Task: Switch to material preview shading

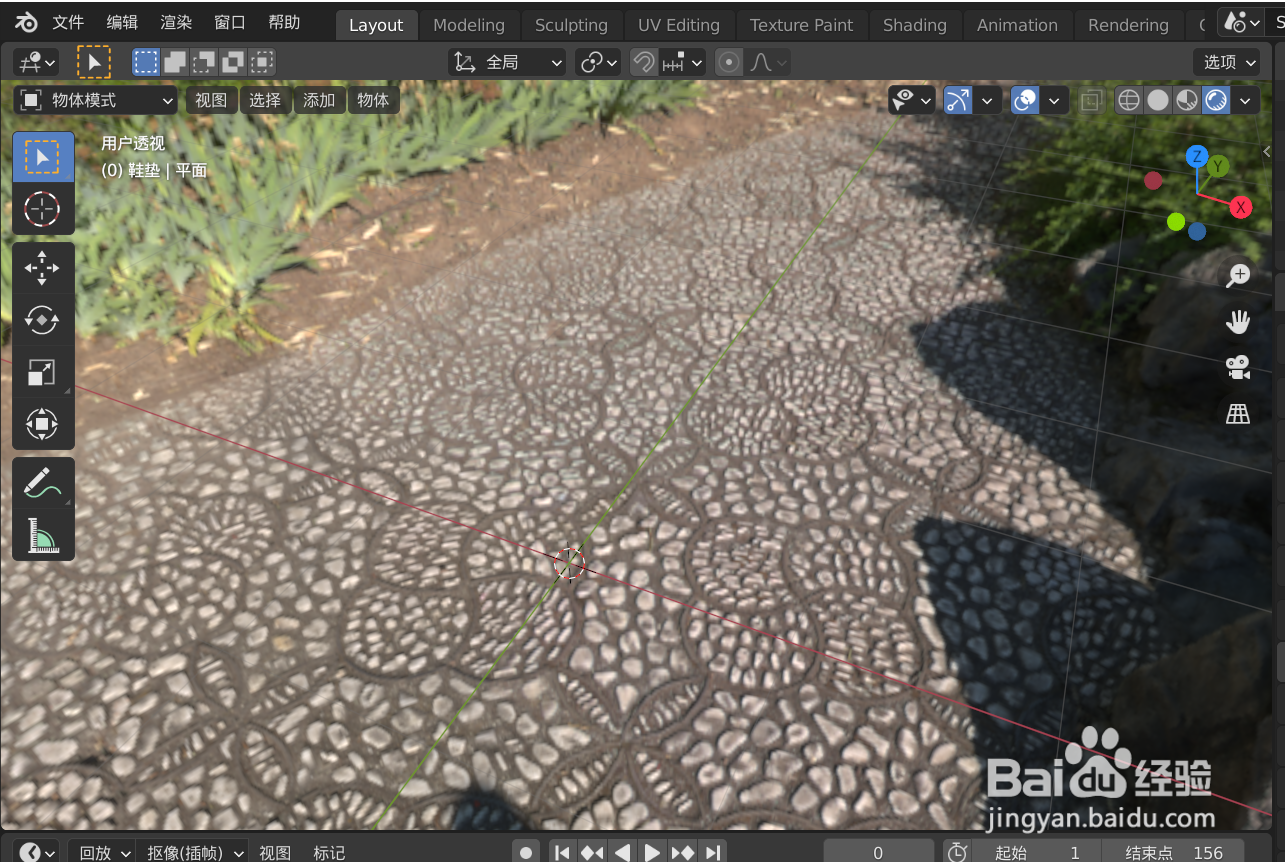Action: [x=1187, y=100]
